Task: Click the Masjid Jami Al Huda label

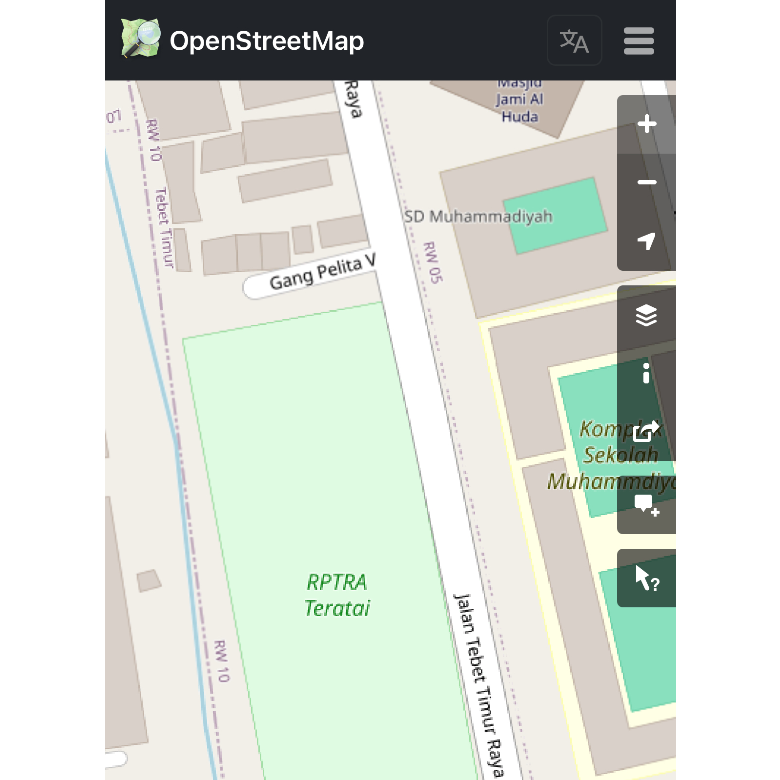Action: coord(518,100)
